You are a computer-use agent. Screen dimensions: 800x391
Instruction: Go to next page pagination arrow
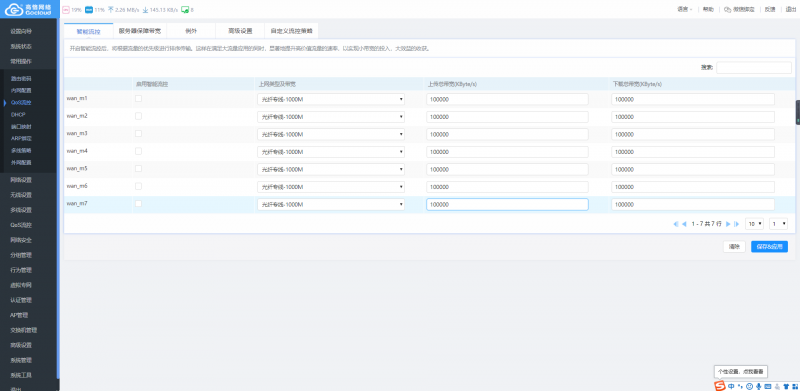click(728, 224)
